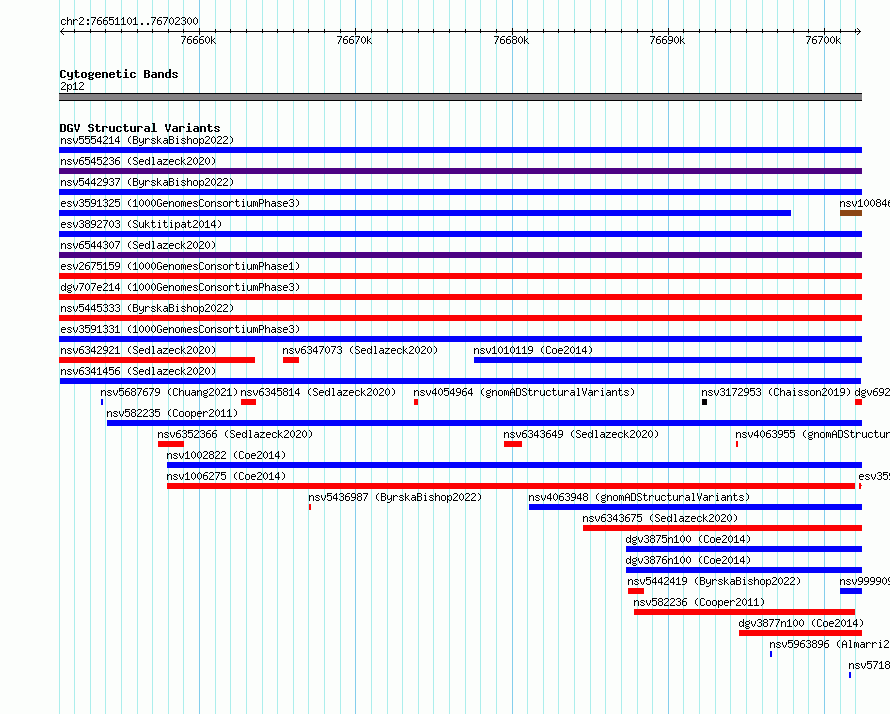This screenshot has width=890, height=714.
Task: Click the red nsv6345814 variant bar
Action: click(x=249, y=402)
